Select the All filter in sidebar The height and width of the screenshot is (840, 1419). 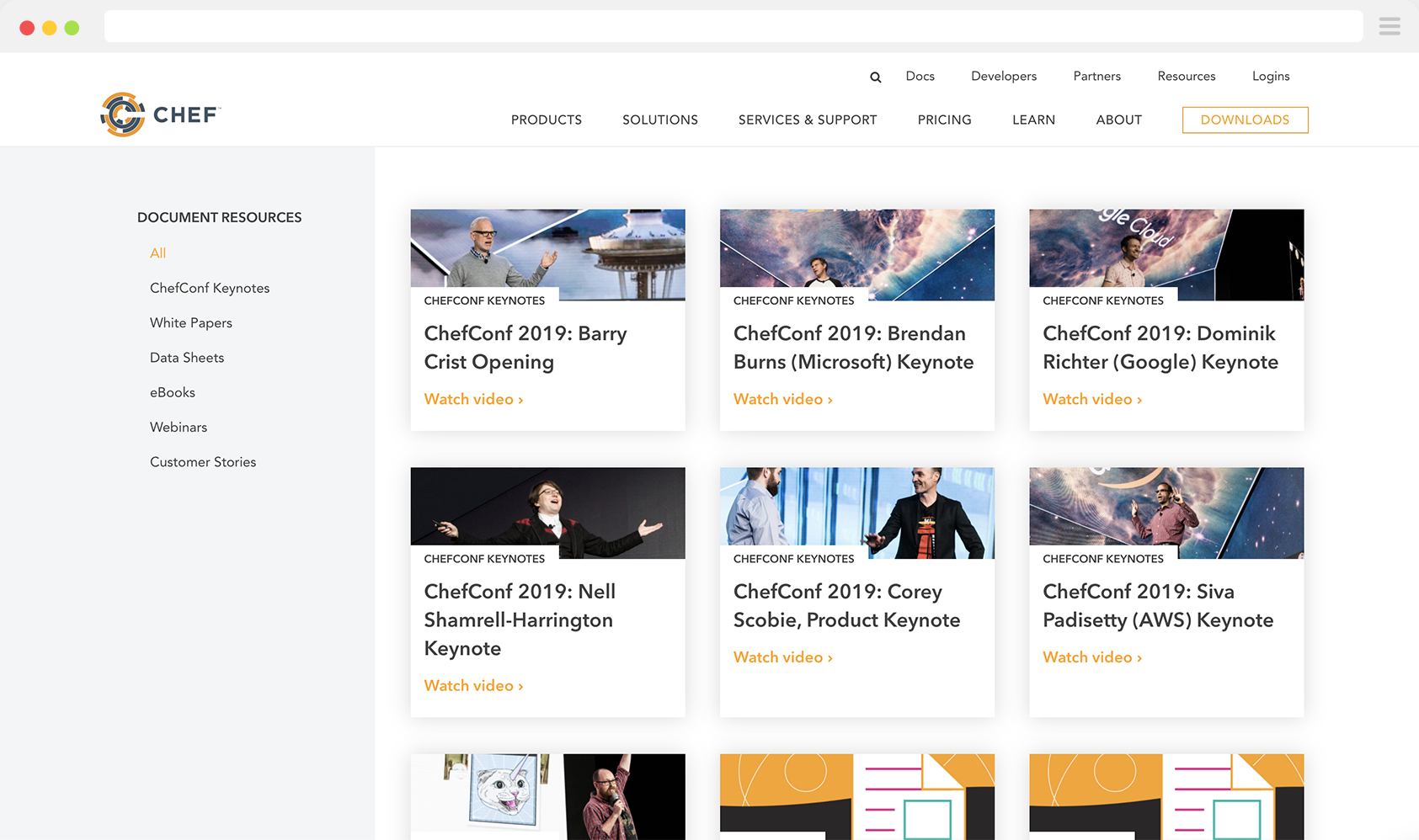tap(157, 253)
